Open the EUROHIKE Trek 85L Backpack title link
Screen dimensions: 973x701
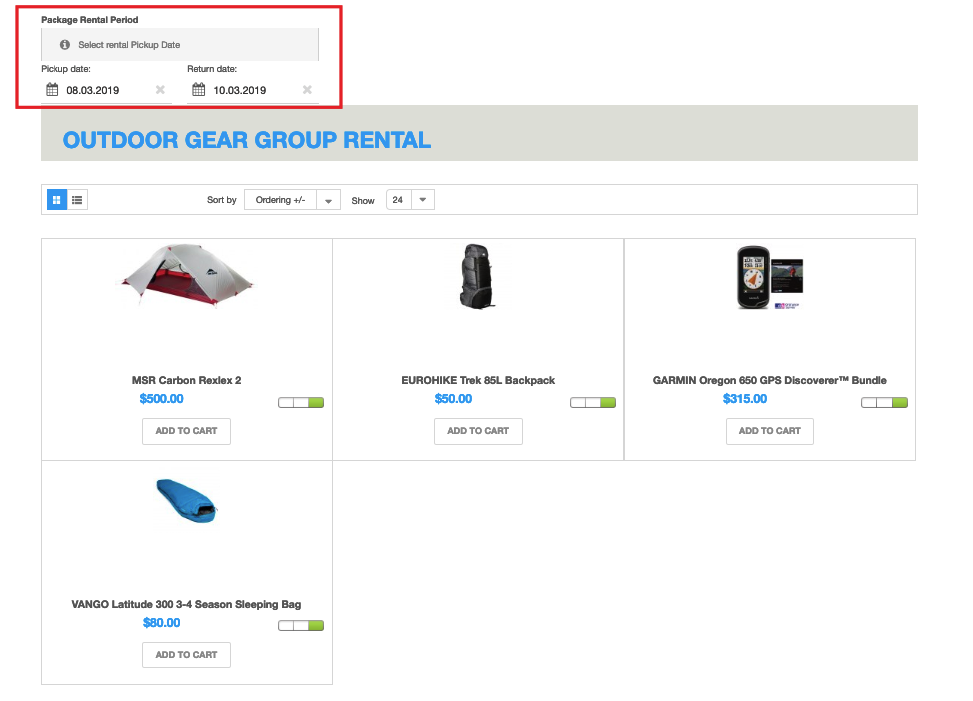coord(478,380)
